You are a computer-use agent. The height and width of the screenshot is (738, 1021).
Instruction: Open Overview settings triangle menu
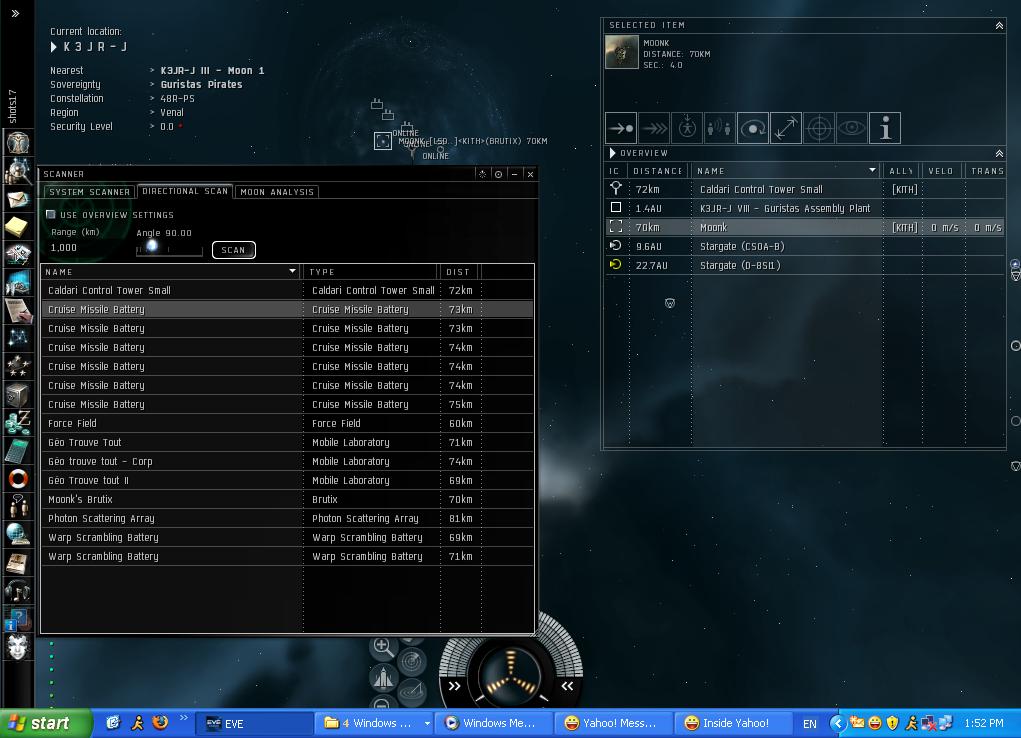[x=612, y=153]
